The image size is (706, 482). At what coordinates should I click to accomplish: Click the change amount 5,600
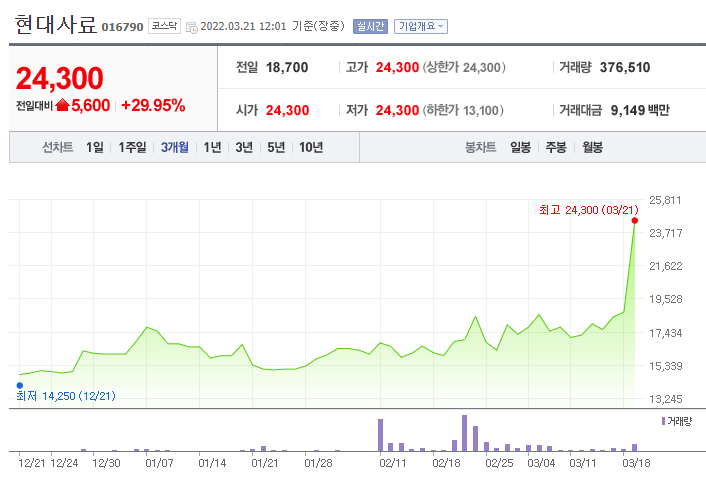tap(91, 105)
